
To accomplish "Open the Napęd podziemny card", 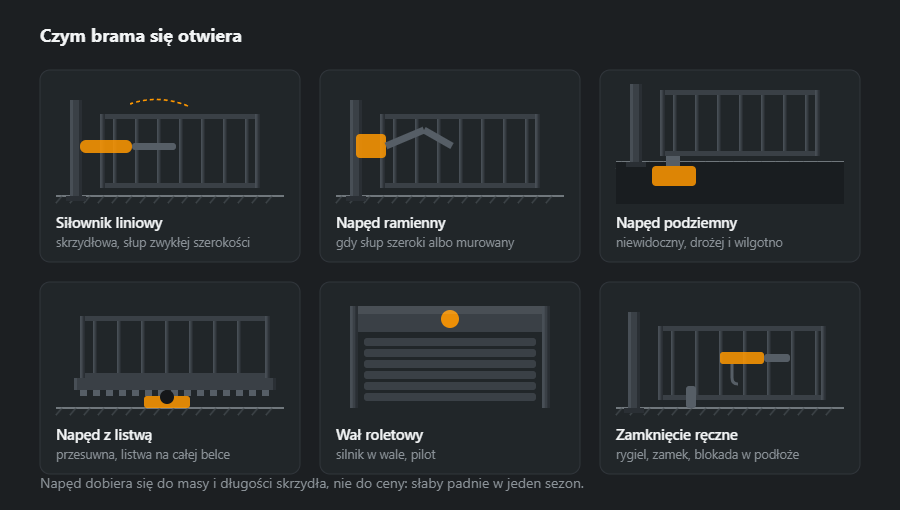I will click(730, 166).
